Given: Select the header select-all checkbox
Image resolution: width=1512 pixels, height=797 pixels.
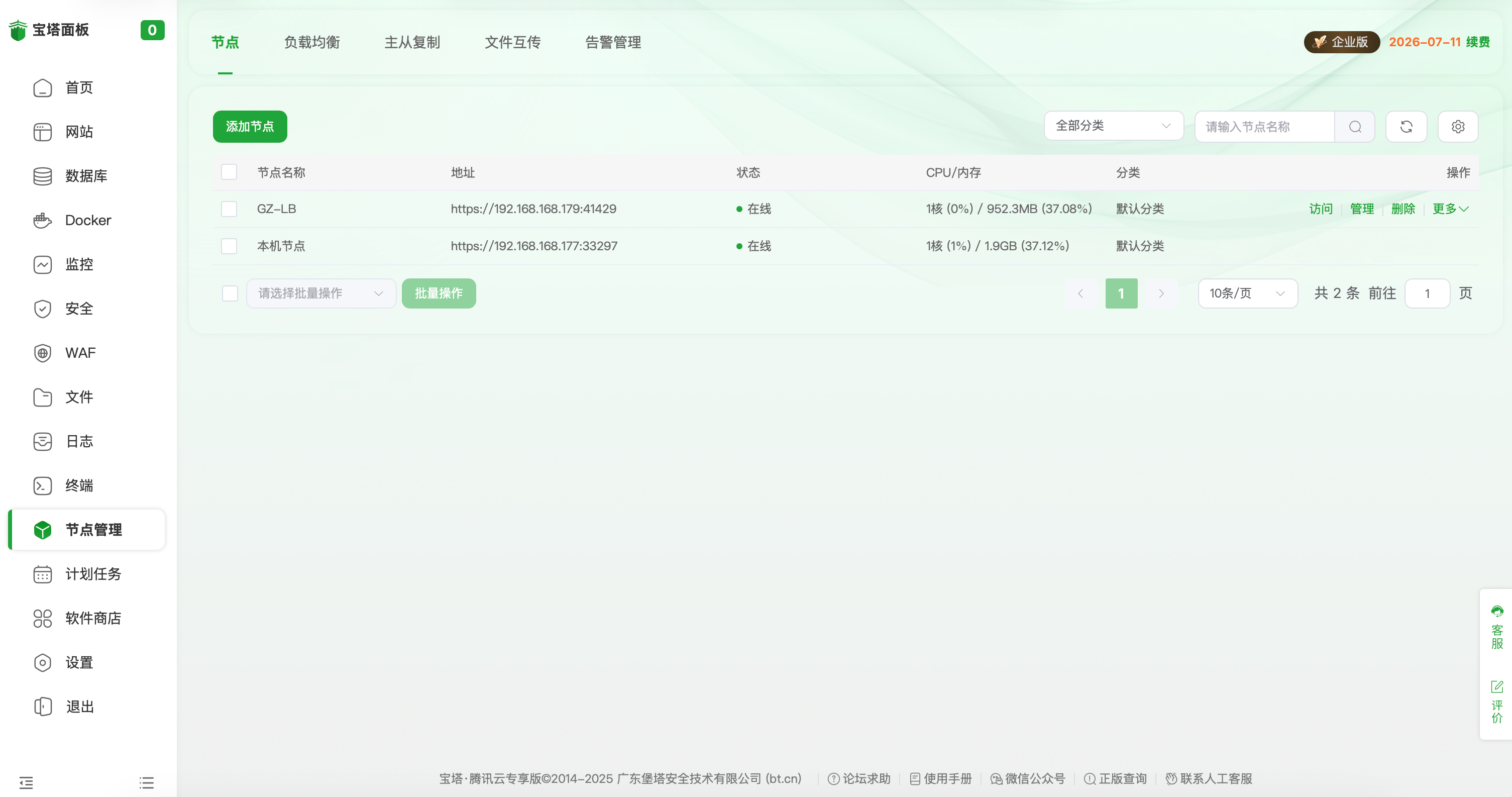Looking at the screenshot, I should (229, 171).
